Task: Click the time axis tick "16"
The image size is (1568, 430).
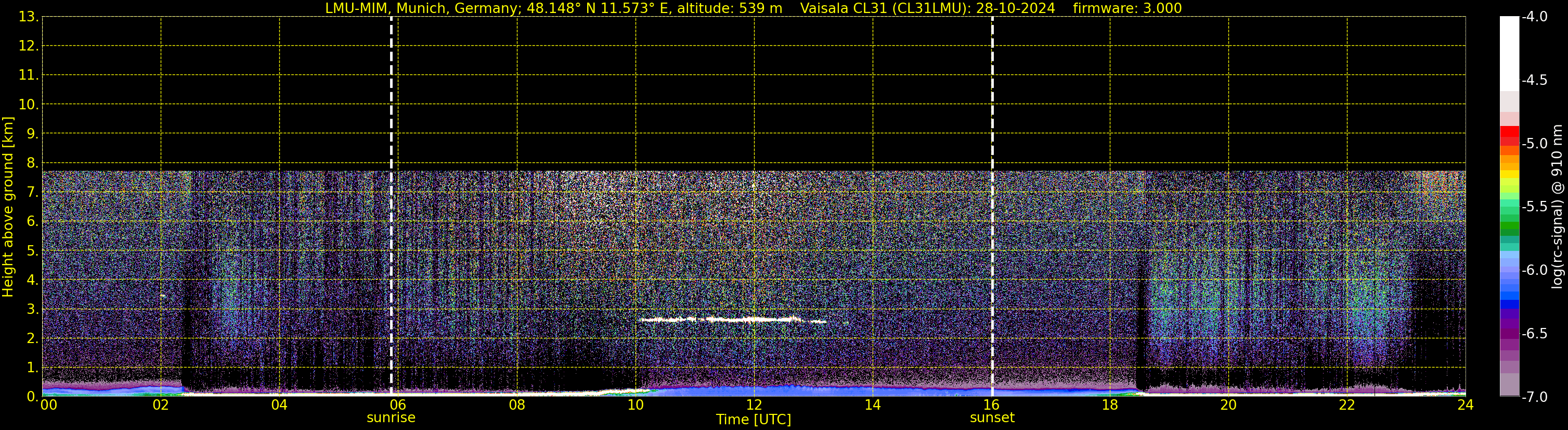Action: (x=992, y=405)
